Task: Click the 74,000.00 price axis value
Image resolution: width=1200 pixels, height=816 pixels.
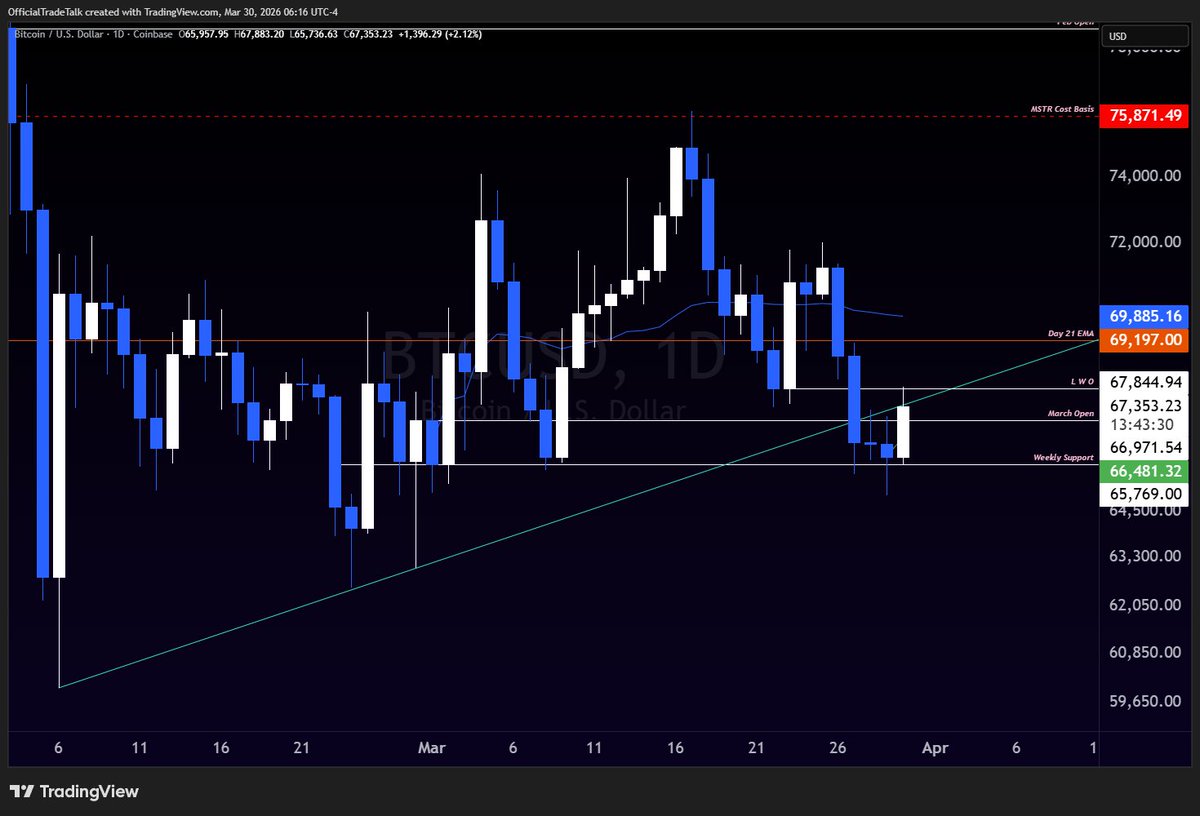Action: tap(1146, 176)
